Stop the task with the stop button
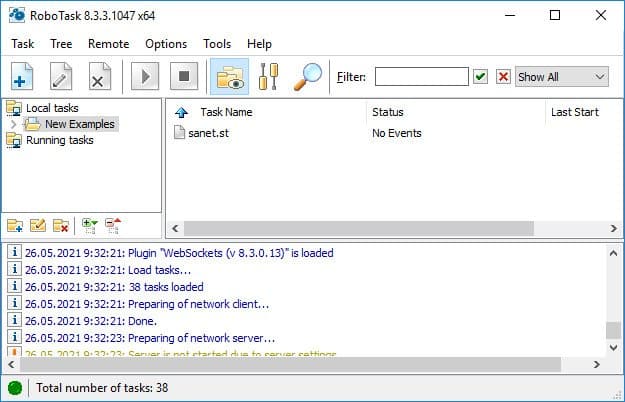 point(183,77)
